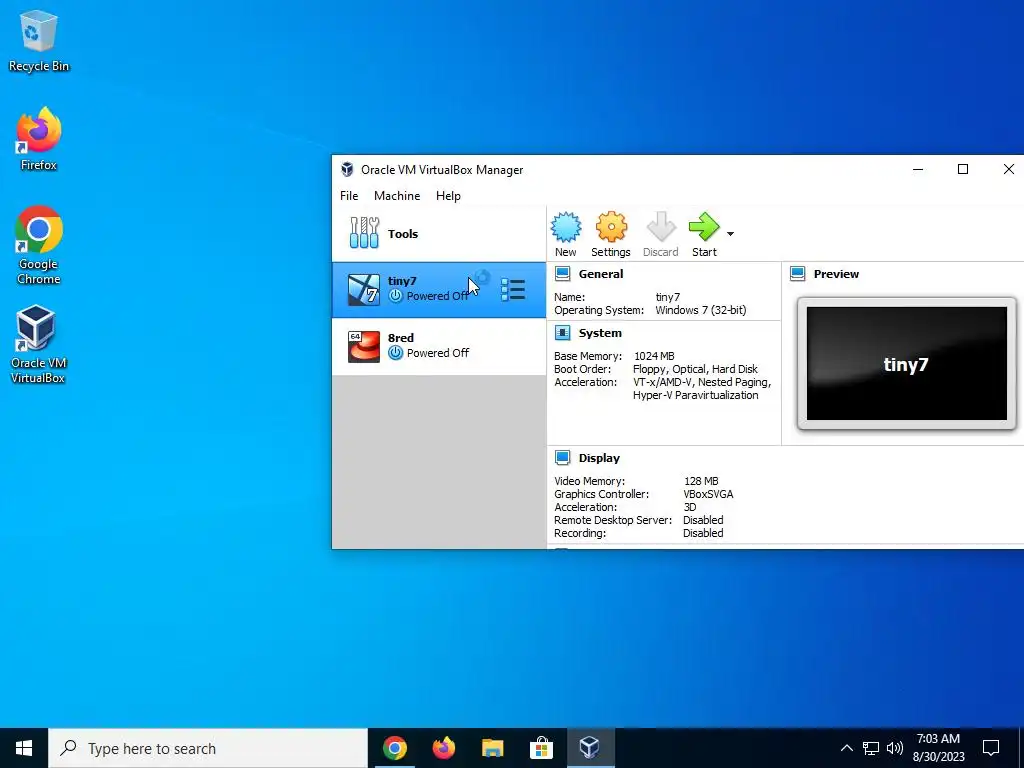Click the Floppy, Optical, Hard Disk value
Screen dimensions: 1024x768
click(x=696, y=370)
